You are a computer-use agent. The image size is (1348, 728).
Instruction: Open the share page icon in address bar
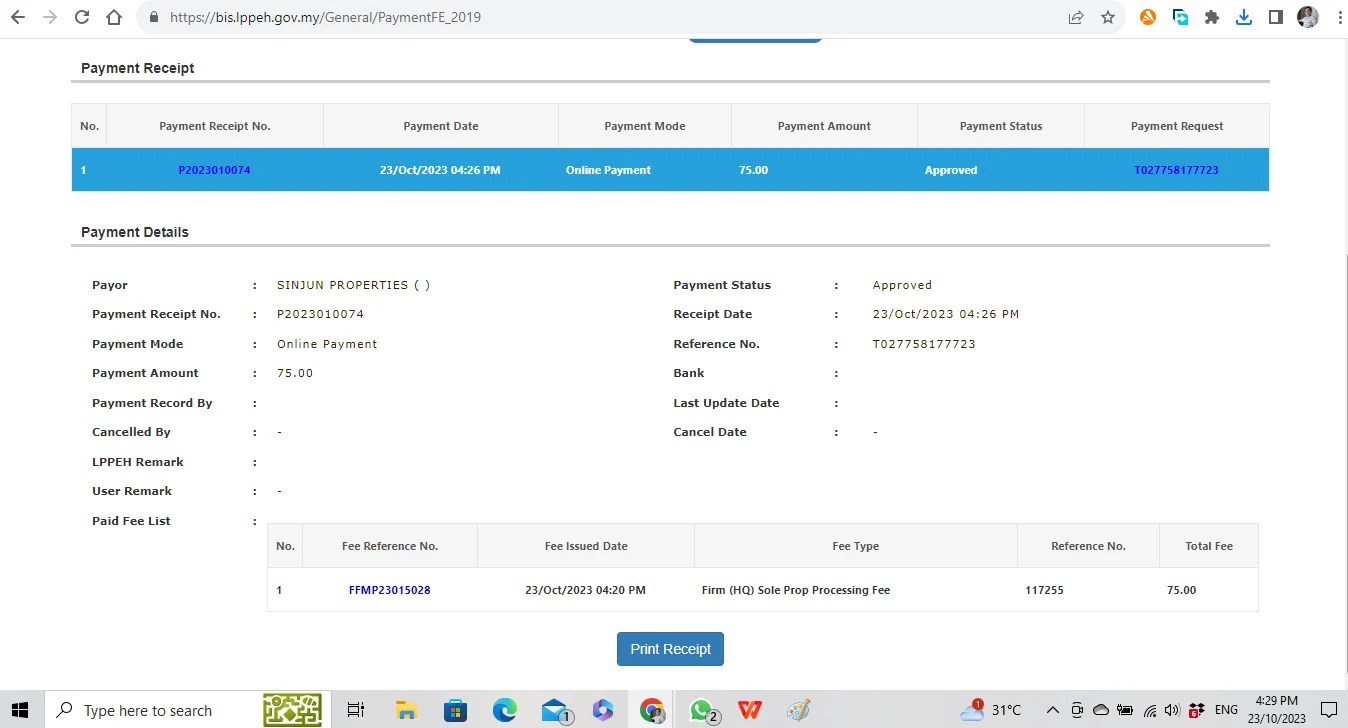[x=1076, y=17]
